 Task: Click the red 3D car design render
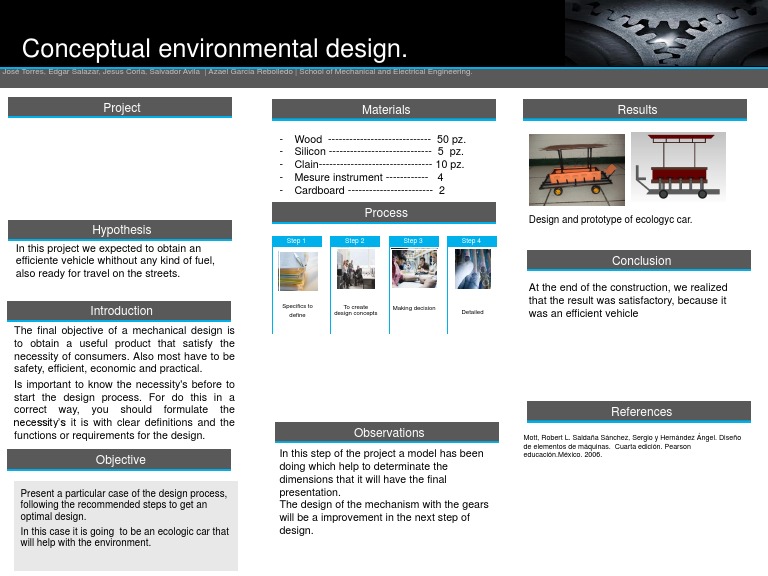[x=678, y=167]
